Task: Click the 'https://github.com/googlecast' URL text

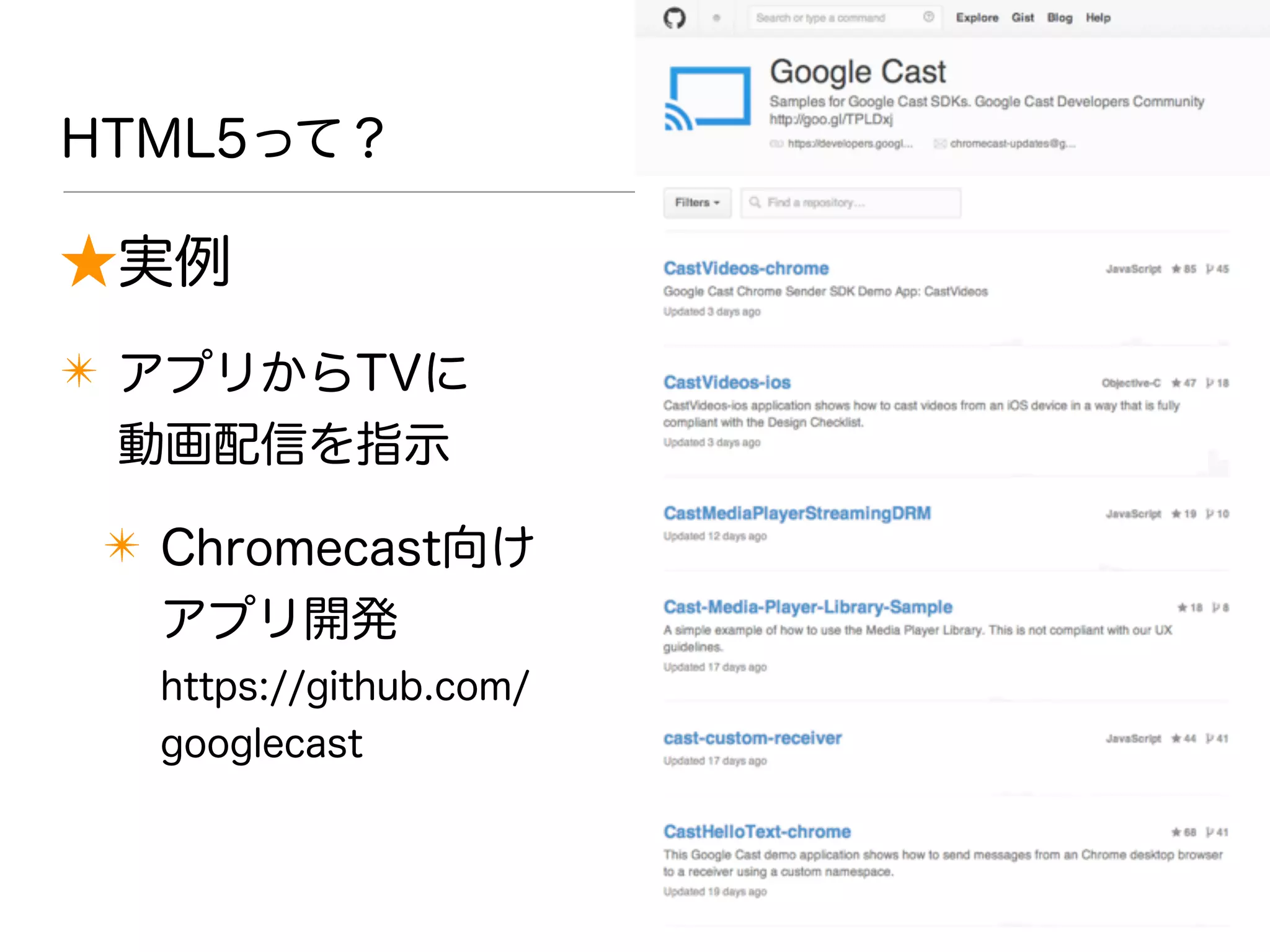Action: (x=344, y=715)
